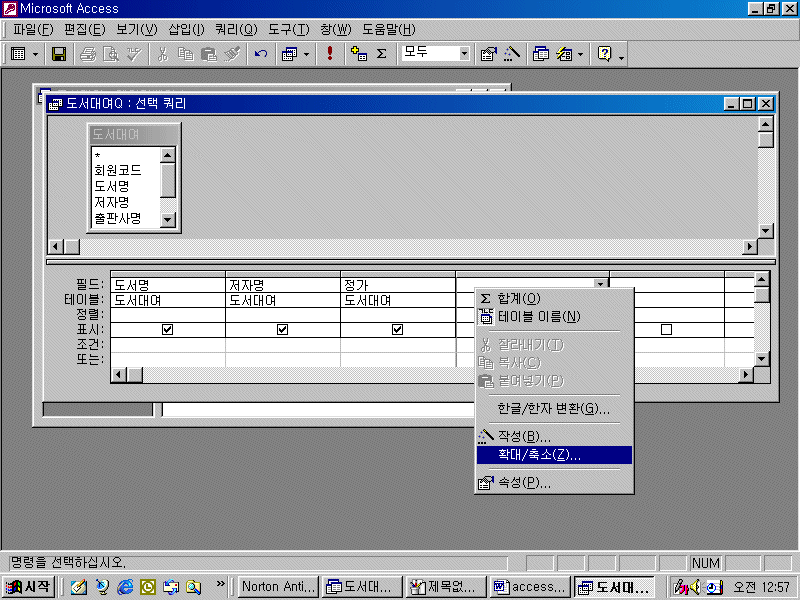
Task: Click the 도서명 field cell in the design grid
Action: [x=168, y=285]
